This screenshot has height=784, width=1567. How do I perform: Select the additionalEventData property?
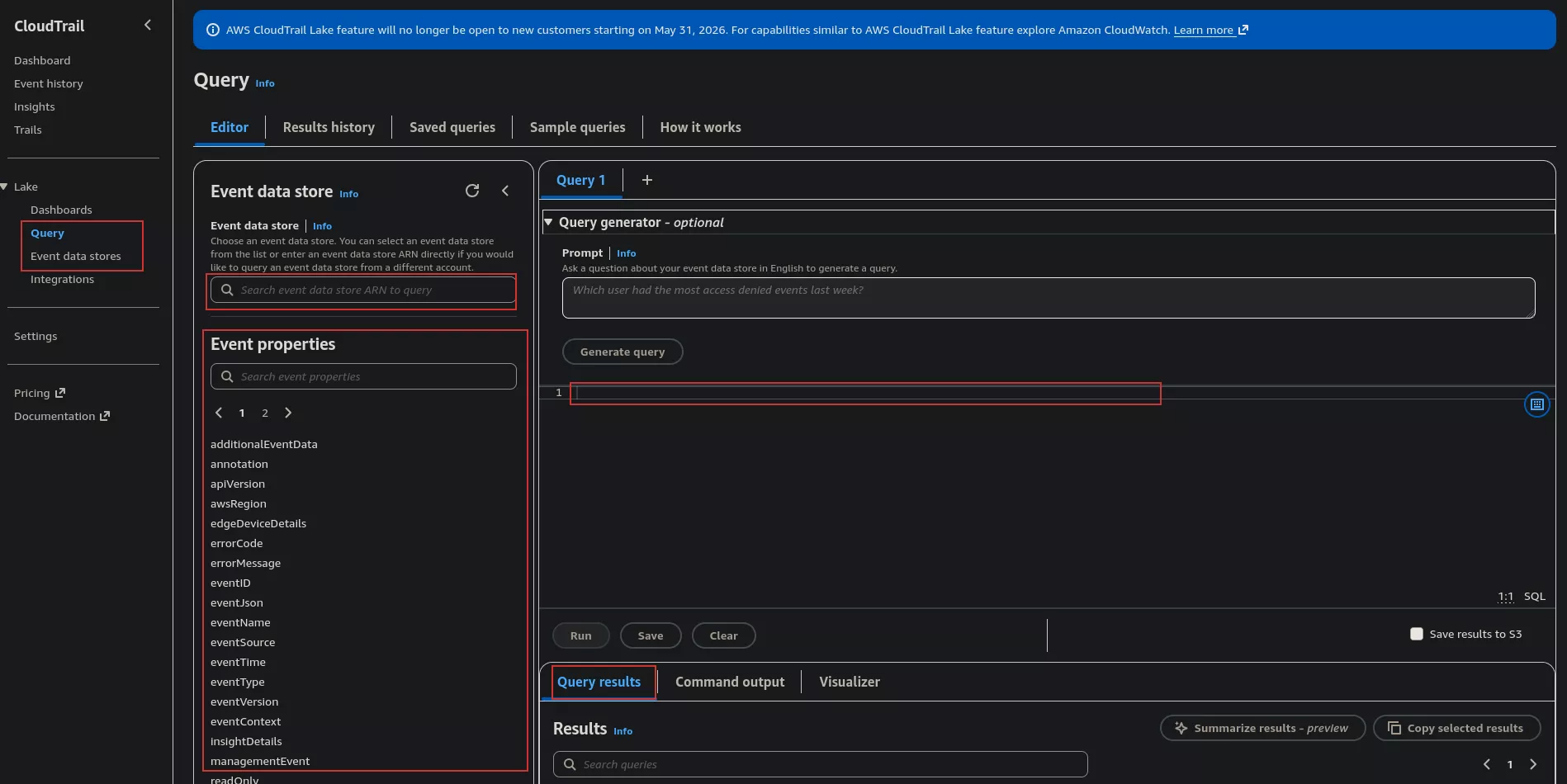(264, 444)
